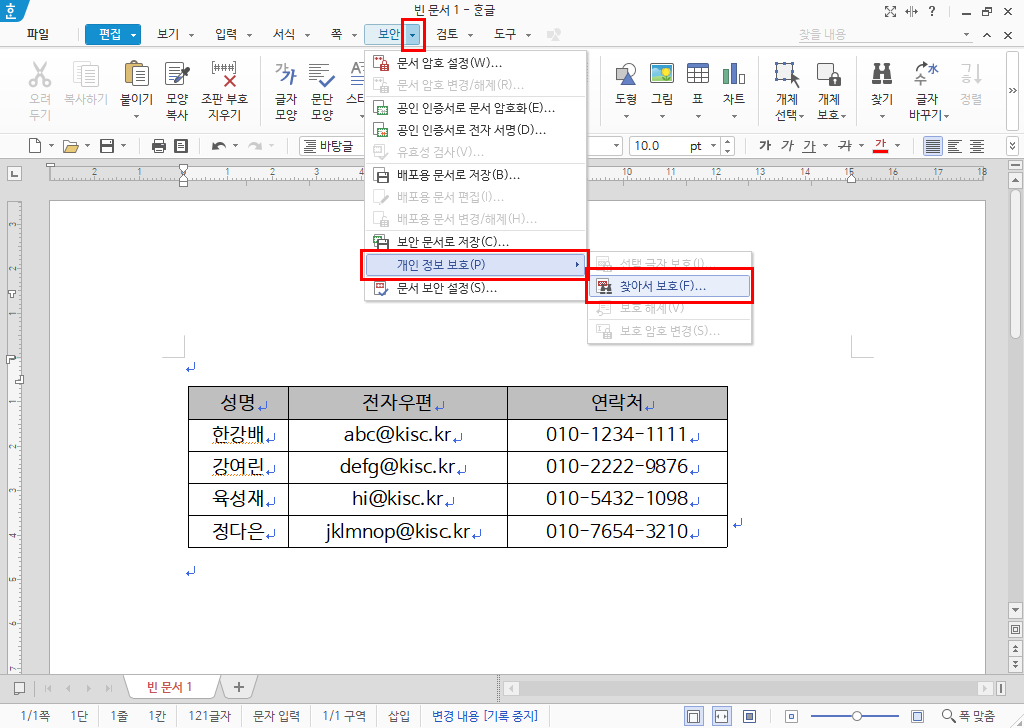Screen dimensions: 1024x728
Task: Select page view mode icon in status bar
Action: (x=694, y=716)
